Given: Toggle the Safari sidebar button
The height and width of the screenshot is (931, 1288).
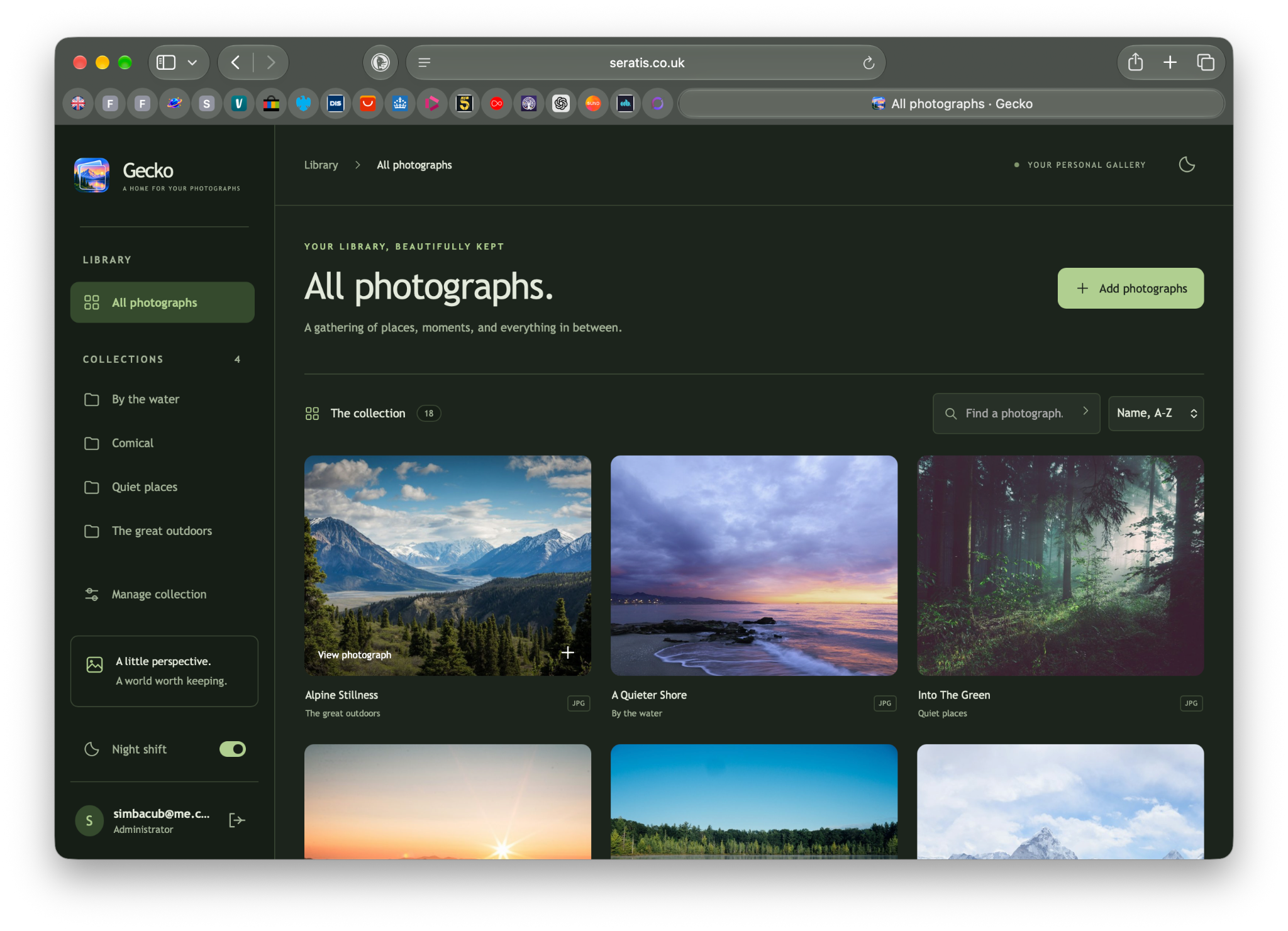Looking at the screenshot, I should [166, 63].
